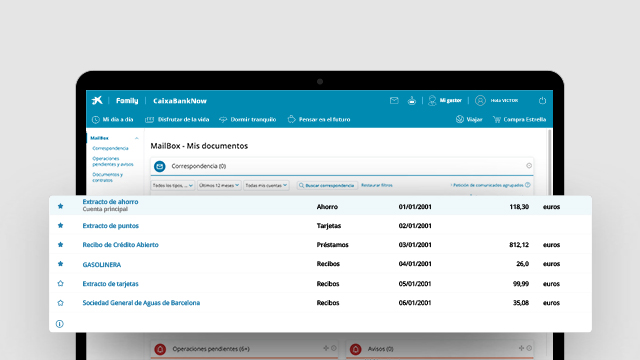
Task: Click the CaixaBank star logo
Action: pos(97,100)
